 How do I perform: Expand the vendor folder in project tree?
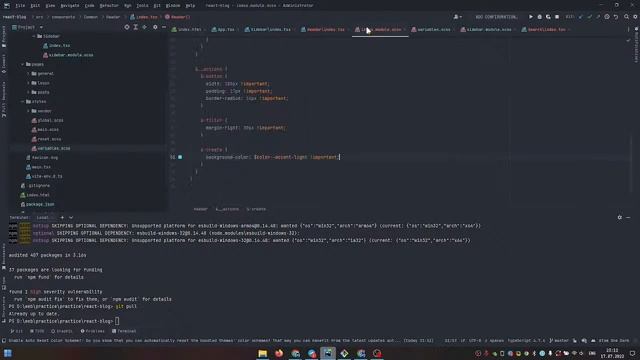click(29, 111)
